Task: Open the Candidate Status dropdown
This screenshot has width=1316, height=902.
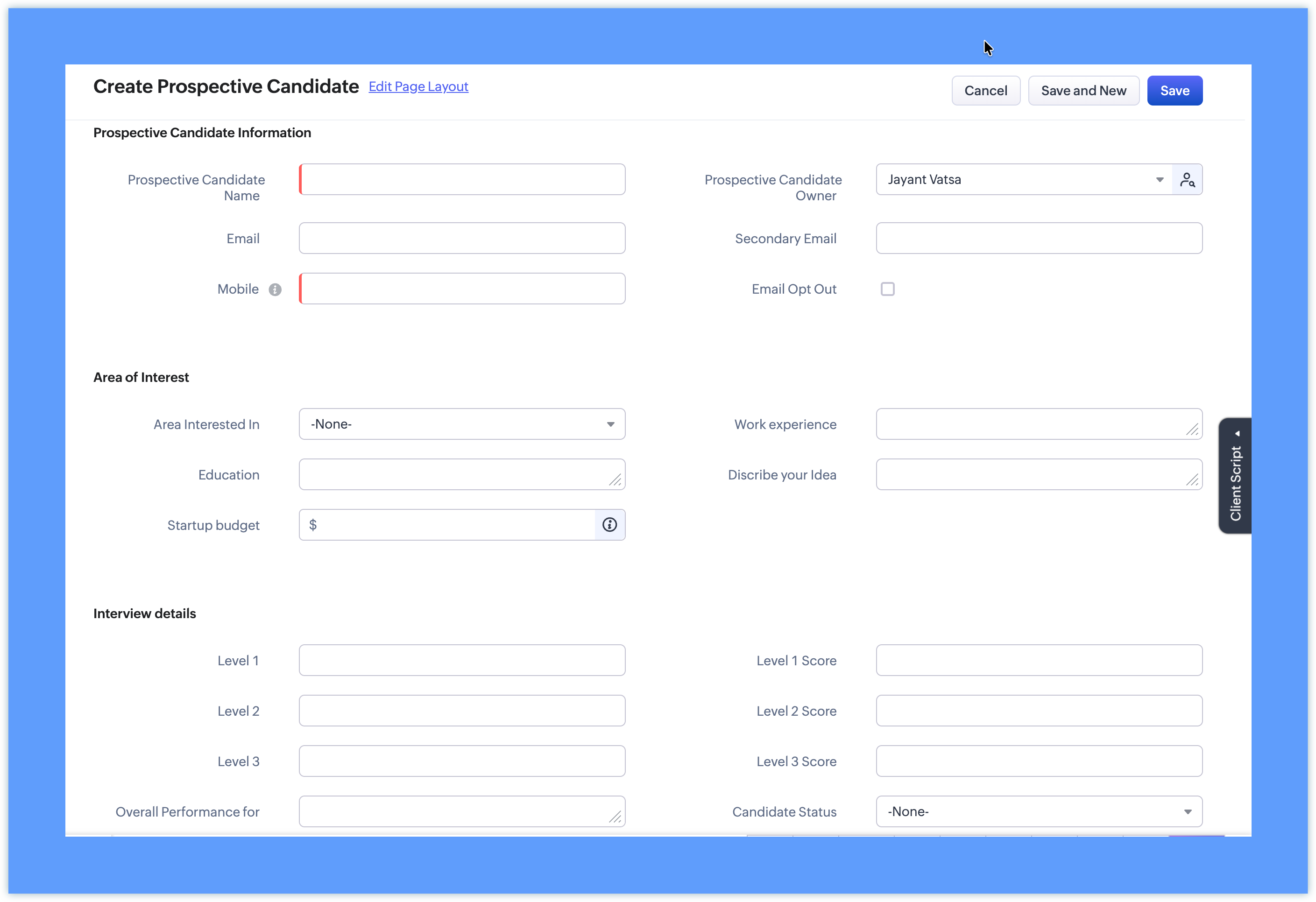Action: pos(1039,811)
